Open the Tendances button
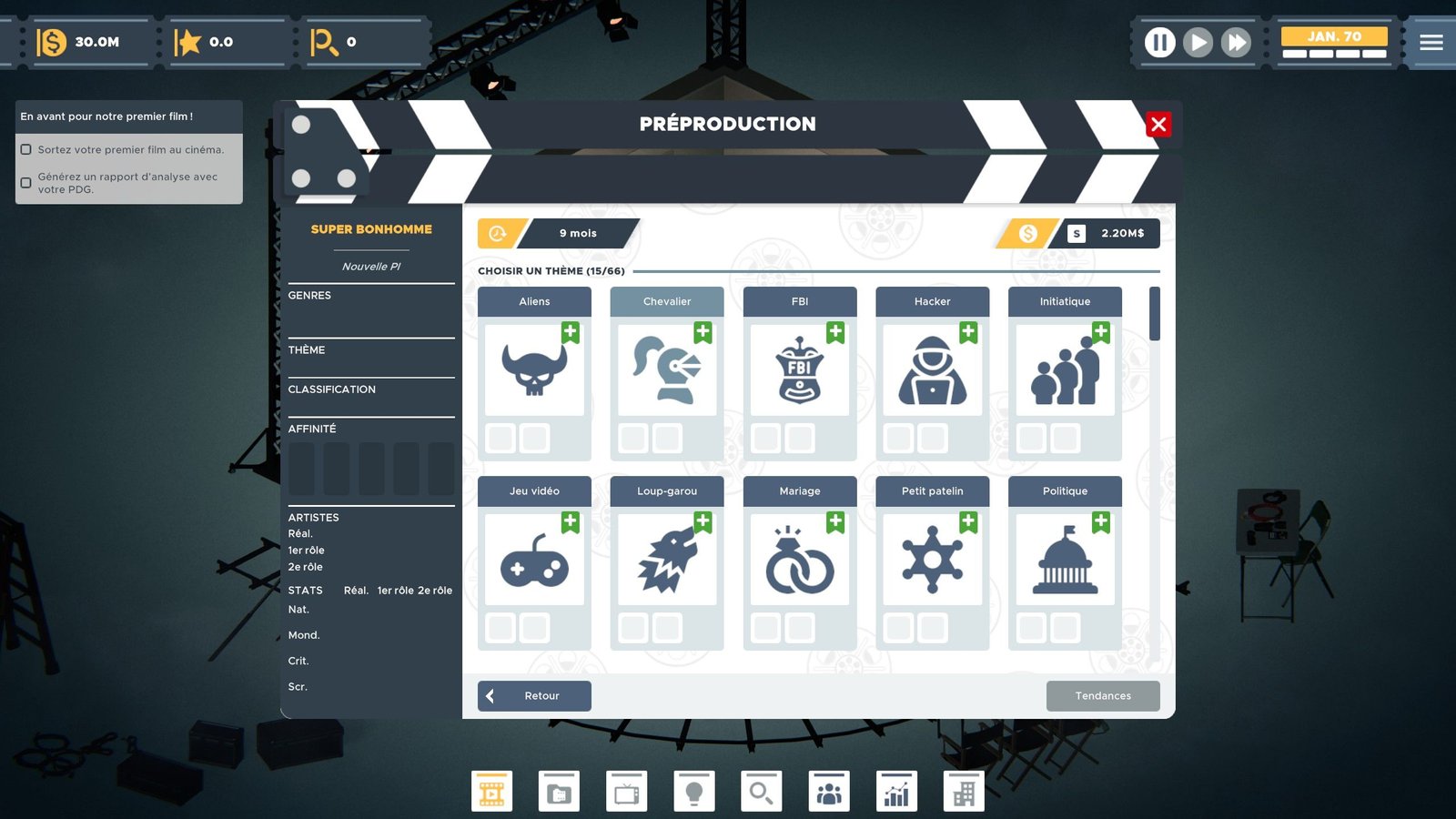Viewport: 1456px width, 819px height. (1103, 696)
